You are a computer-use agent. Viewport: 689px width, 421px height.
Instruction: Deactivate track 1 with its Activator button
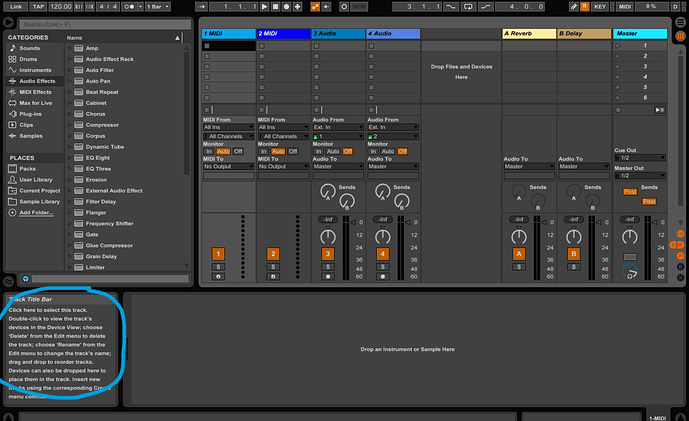click(x=218, y=254)
